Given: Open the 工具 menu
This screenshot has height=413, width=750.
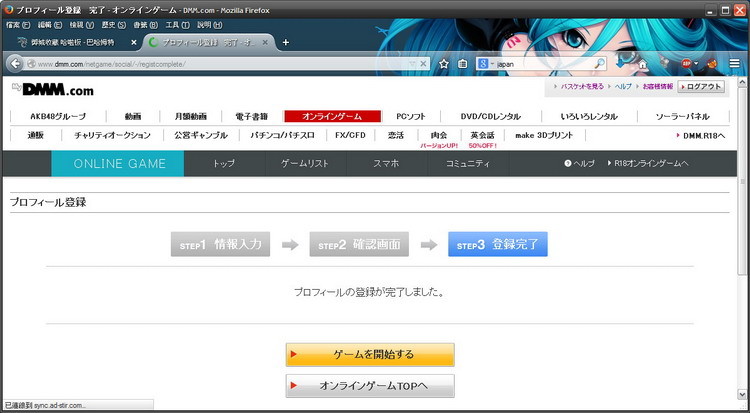Looking at the screenshot, I should (x=177, y=25).
